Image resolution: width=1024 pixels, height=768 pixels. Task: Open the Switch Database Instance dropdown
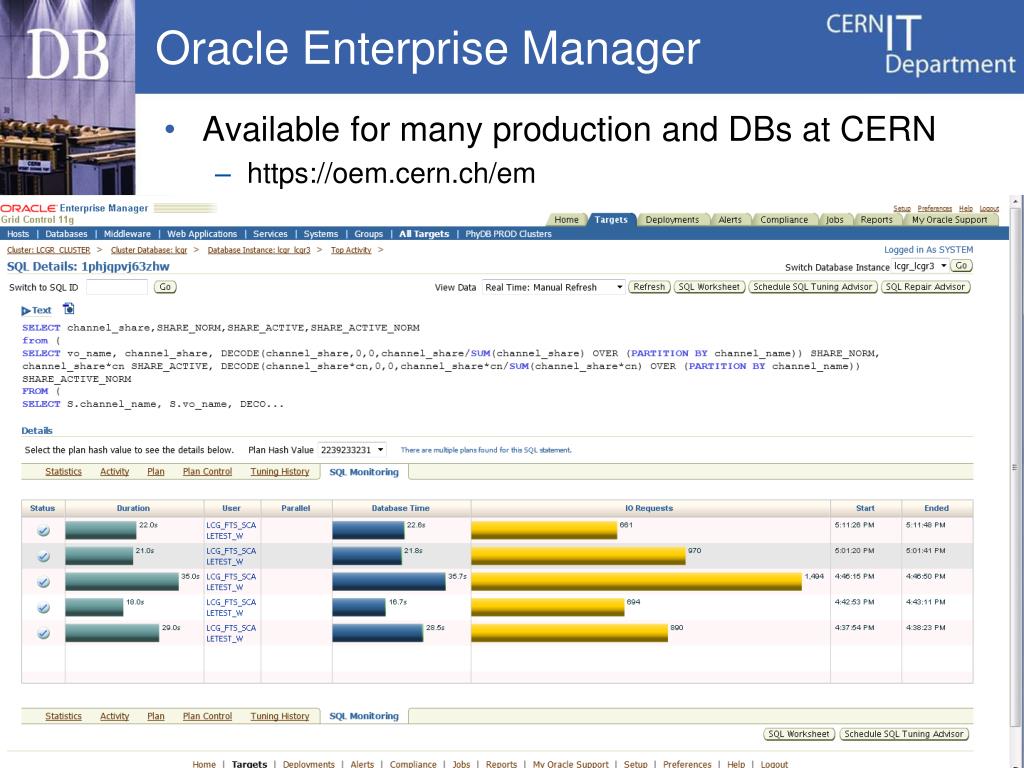(x=920, y=266)
